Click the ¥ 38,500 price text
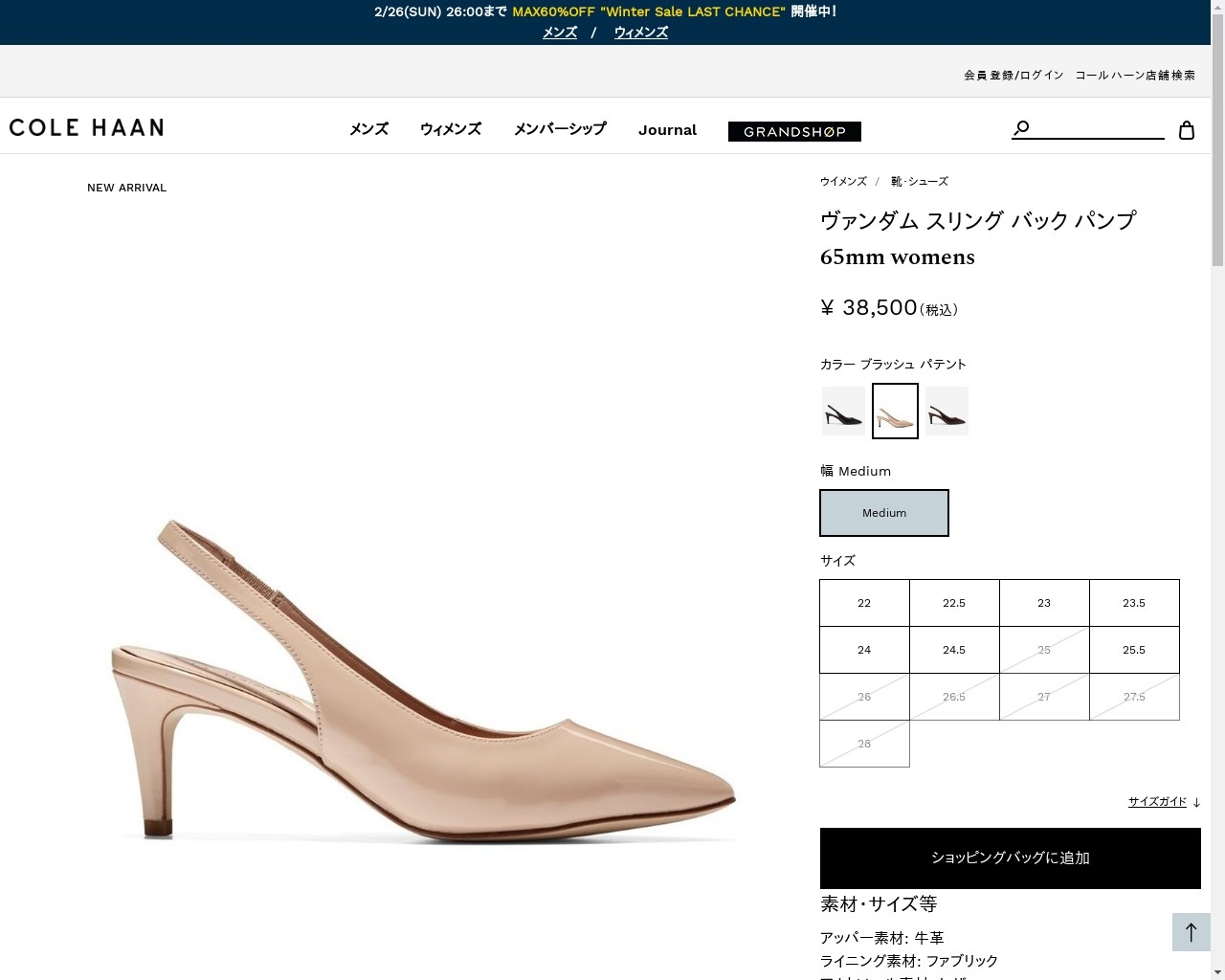This screenshot has width=1225, height=980. (869, 307)
